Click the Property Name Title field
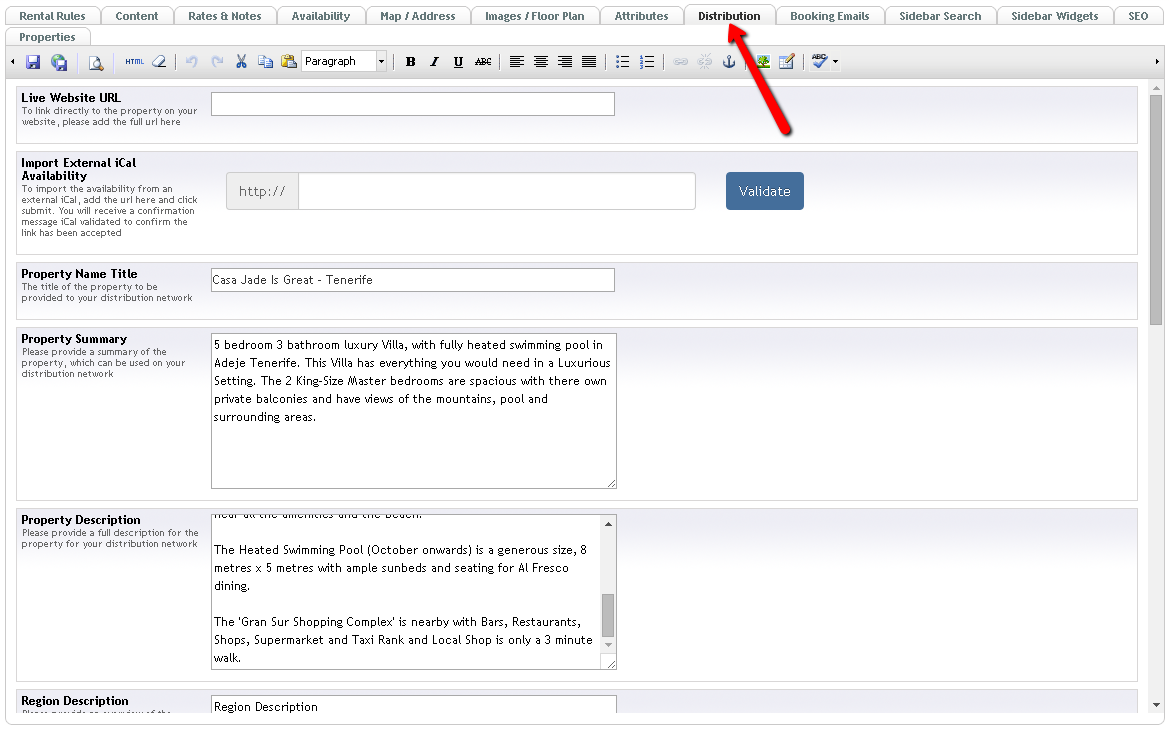The width and height of the screenshot is (1169, 729). 412,280
